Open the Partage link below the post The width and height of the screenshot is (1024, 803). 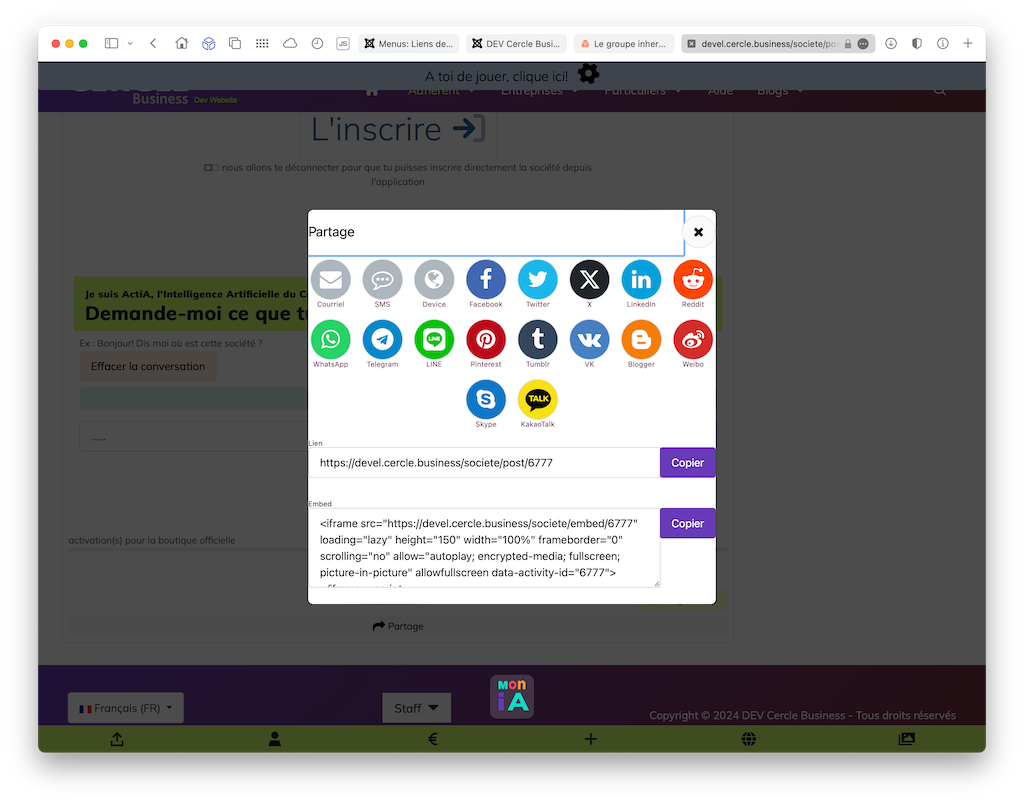pyautogui.click(x=398, y=626)
